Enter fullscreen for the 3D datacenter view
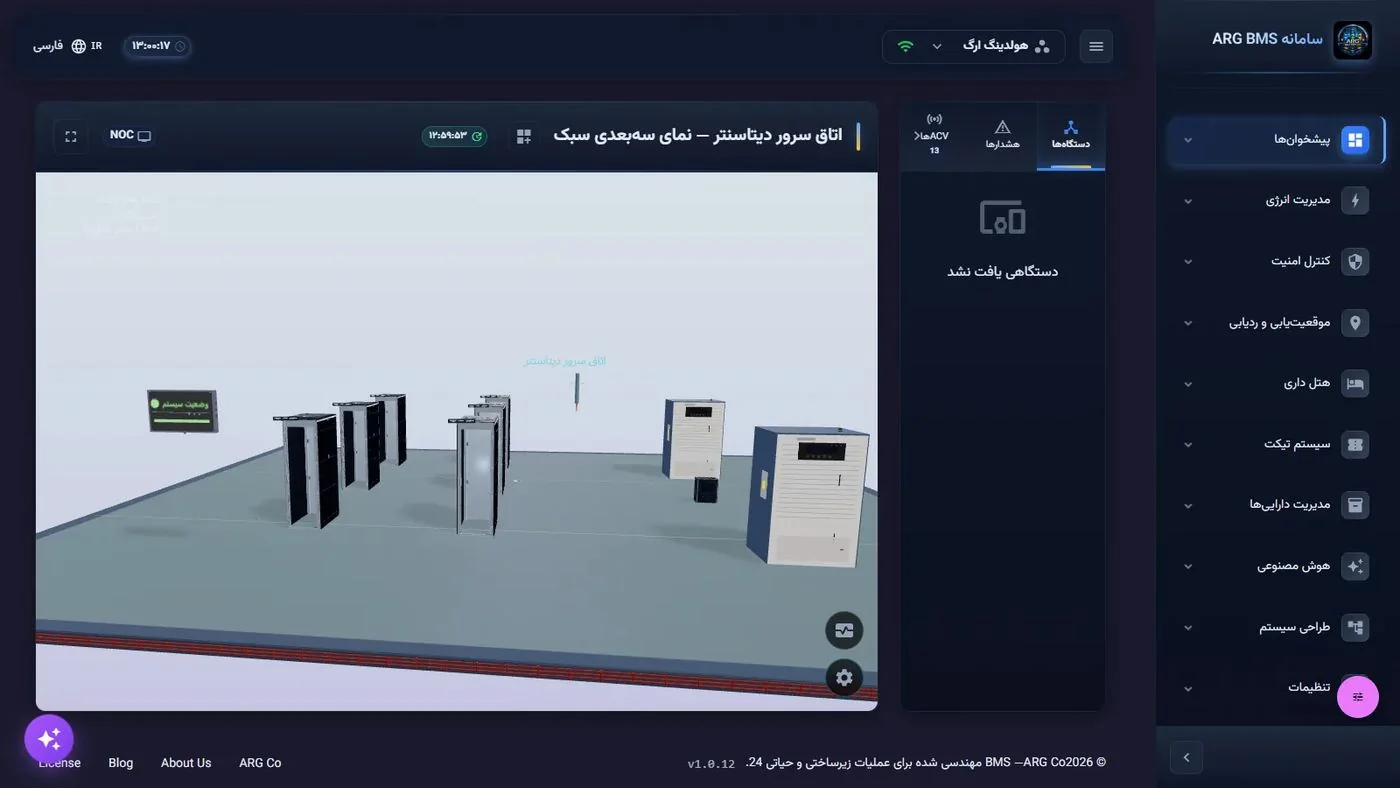The width and height of the screenshot is (1400, 788). [71, 136]
